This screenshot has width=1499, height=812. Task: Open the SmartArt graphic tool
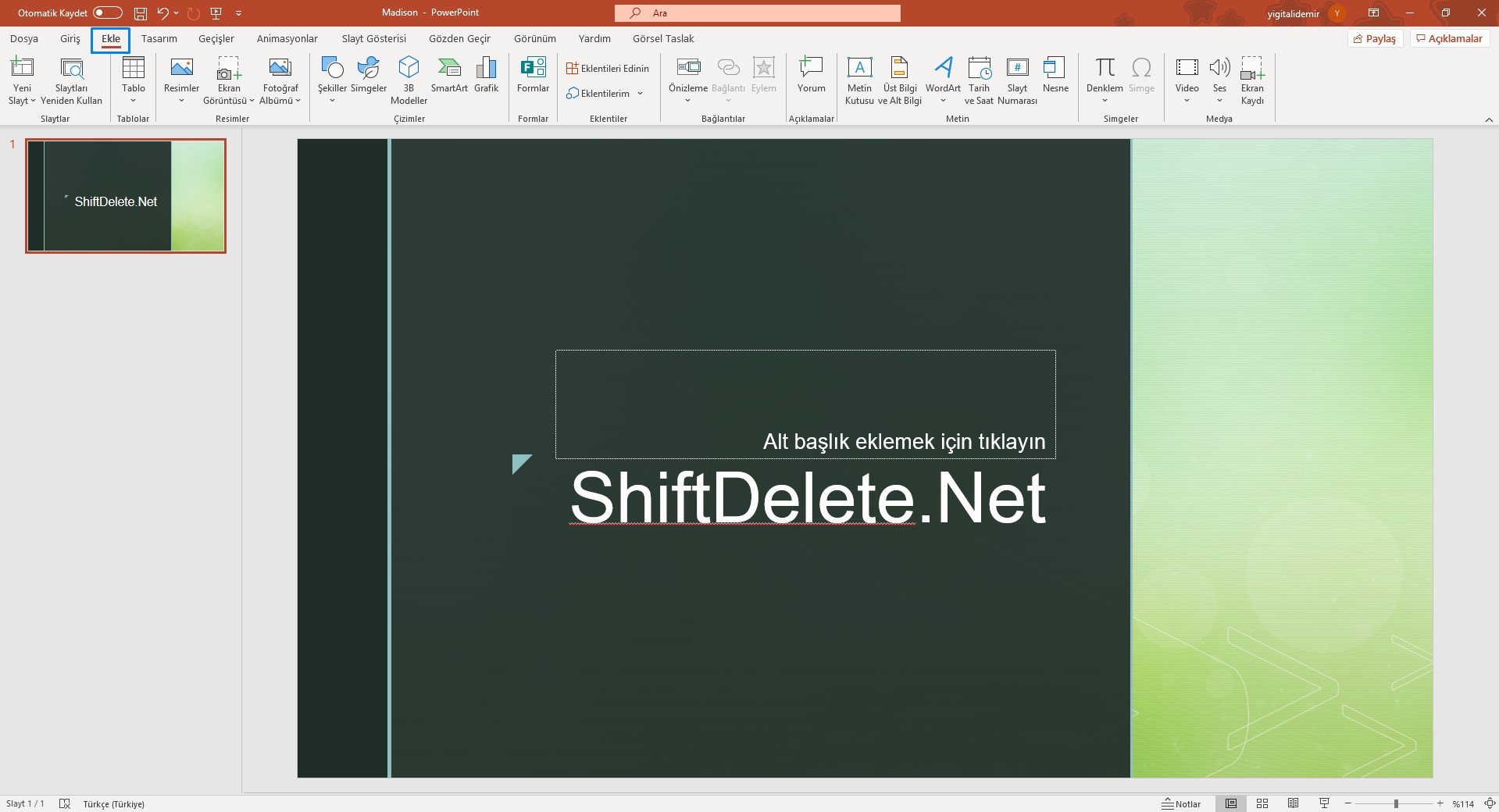pyautogui.click(x=449, y=69)
